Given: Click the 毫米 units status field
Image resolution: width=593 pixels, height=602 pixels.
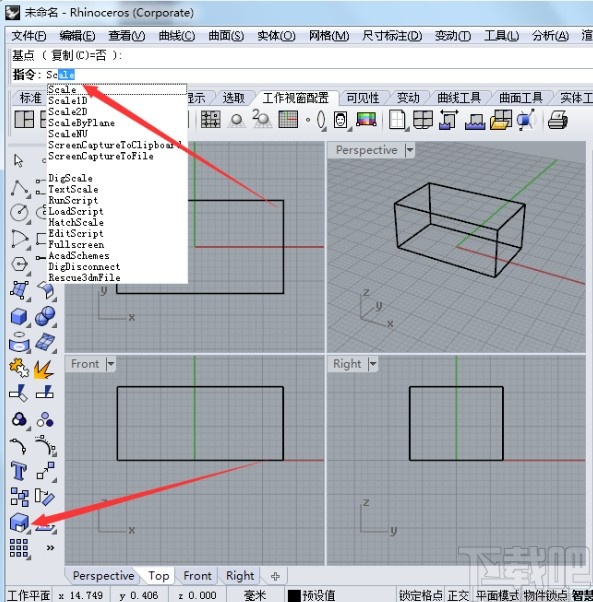Looking at the screenshot, I should click(x=255, y=595).
